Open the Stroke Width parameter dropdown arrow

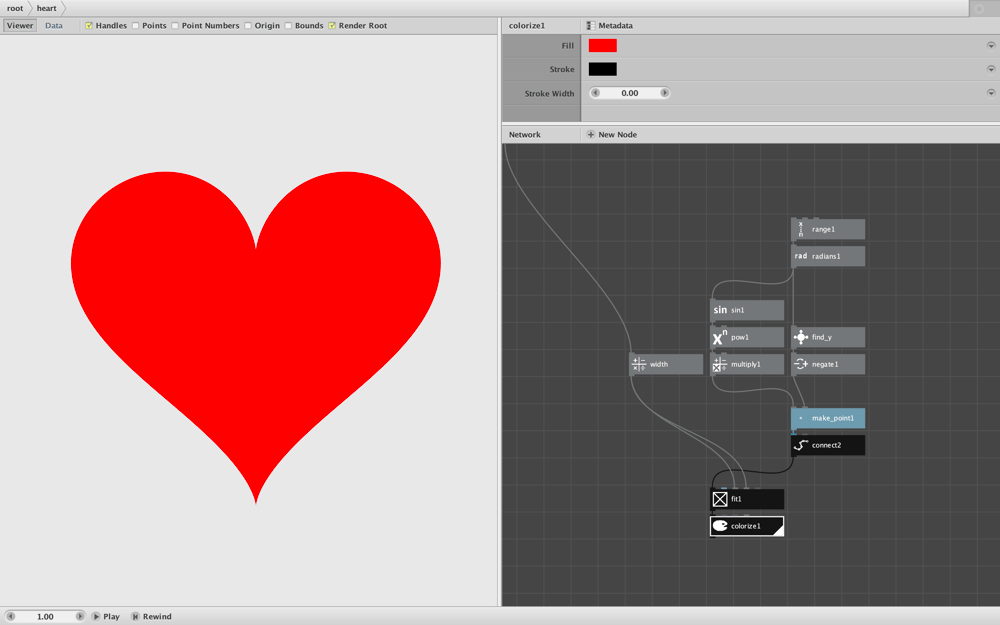pos(991,93)
